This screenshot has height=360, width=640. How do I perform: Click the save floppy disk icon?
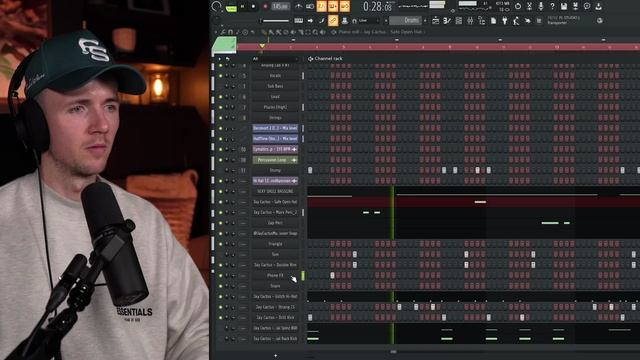point(563,6)
